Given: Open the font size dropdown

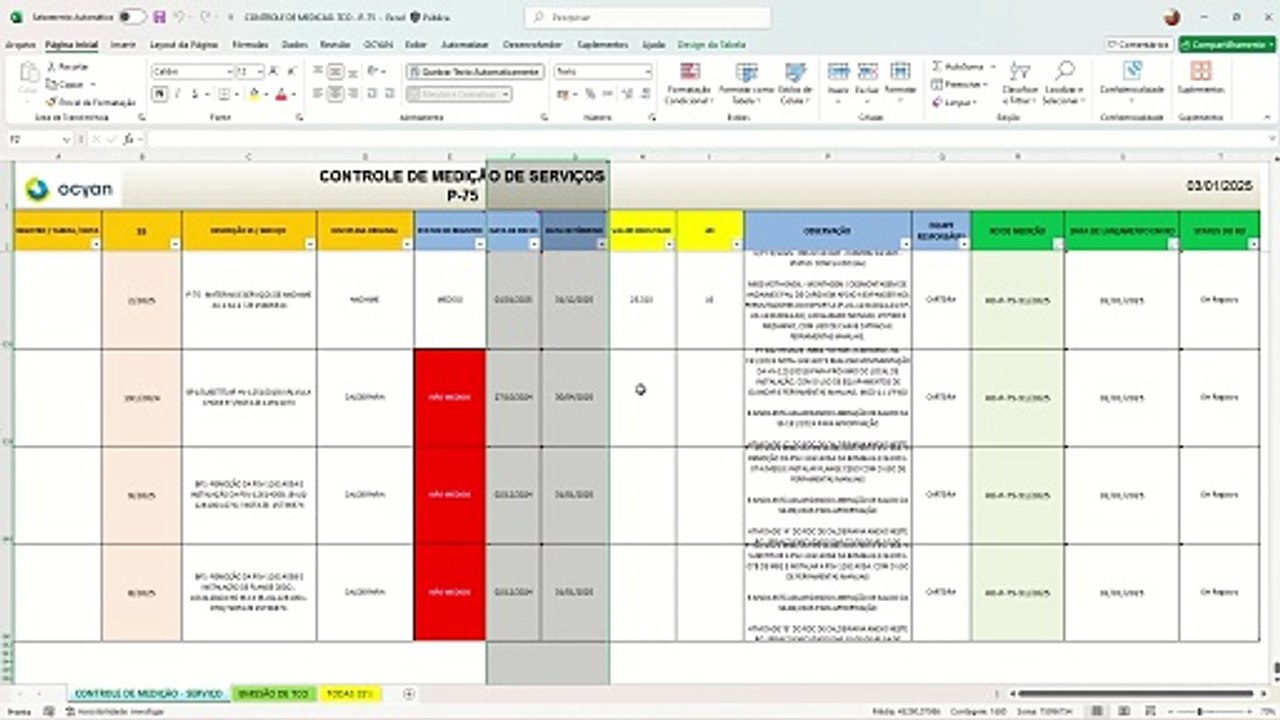Looking at the screenshot, I should [x=260, y=72].
